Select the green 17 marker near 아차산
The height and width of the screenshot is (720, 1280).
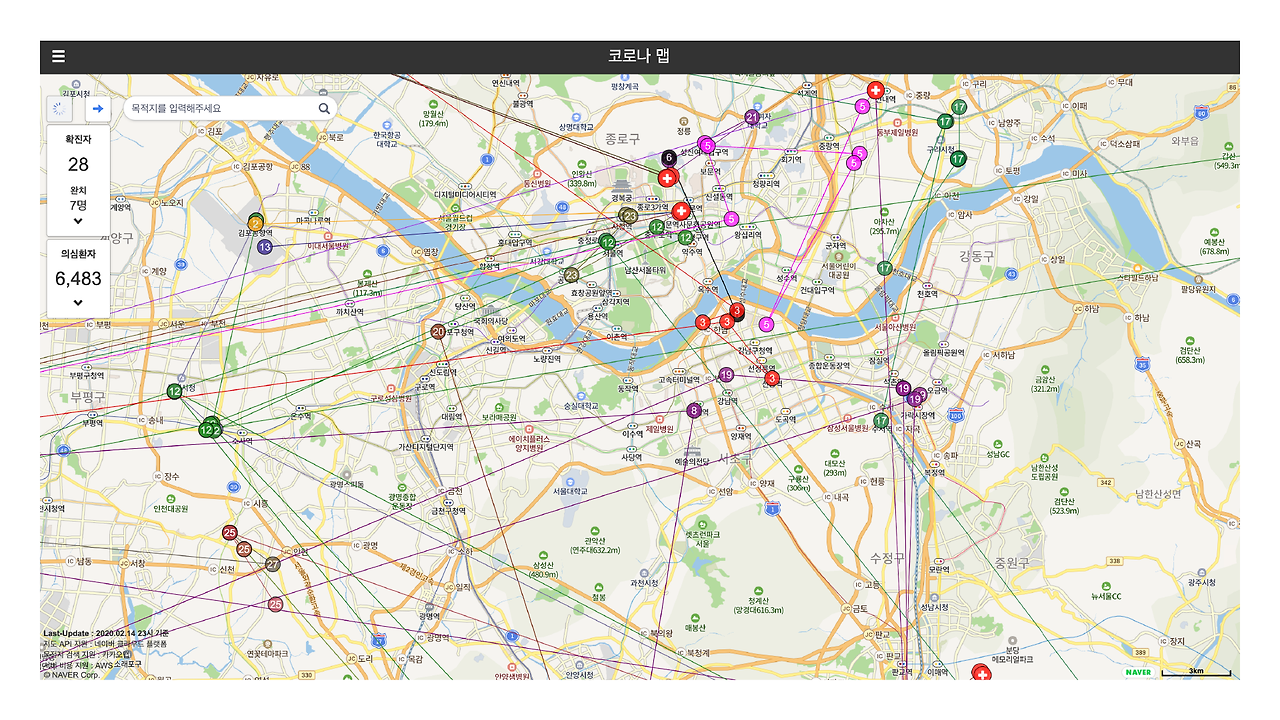(x=885, y=268)
